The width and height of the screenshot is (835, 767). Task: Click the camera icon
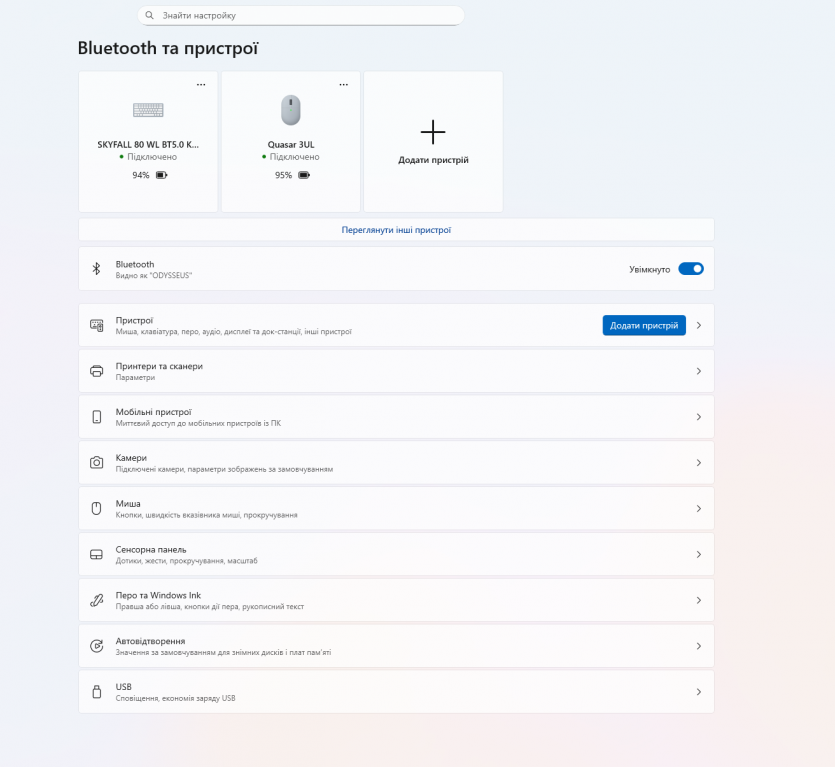pos(97,463)
